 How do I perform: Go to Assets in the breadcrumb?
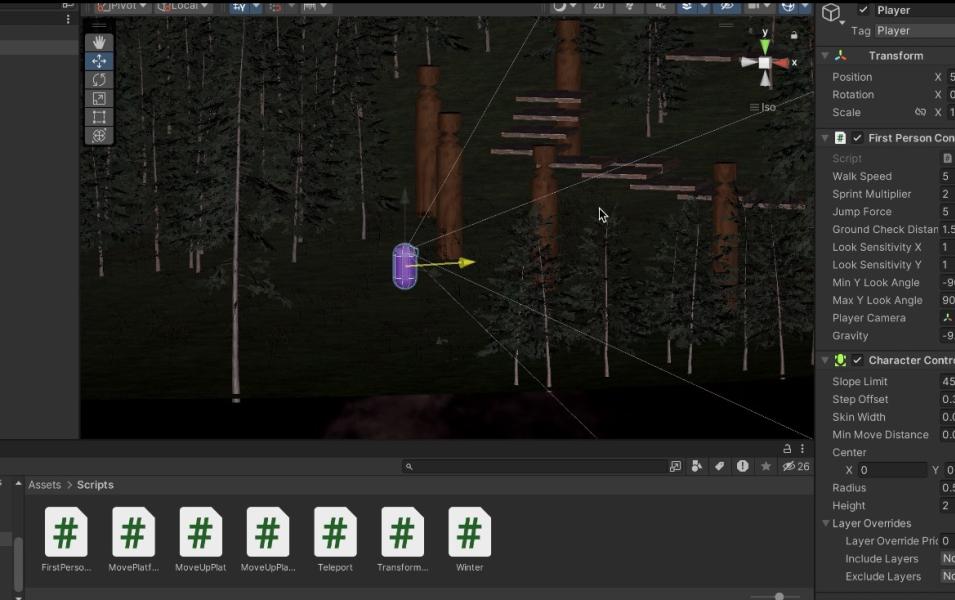coord(44,485)
